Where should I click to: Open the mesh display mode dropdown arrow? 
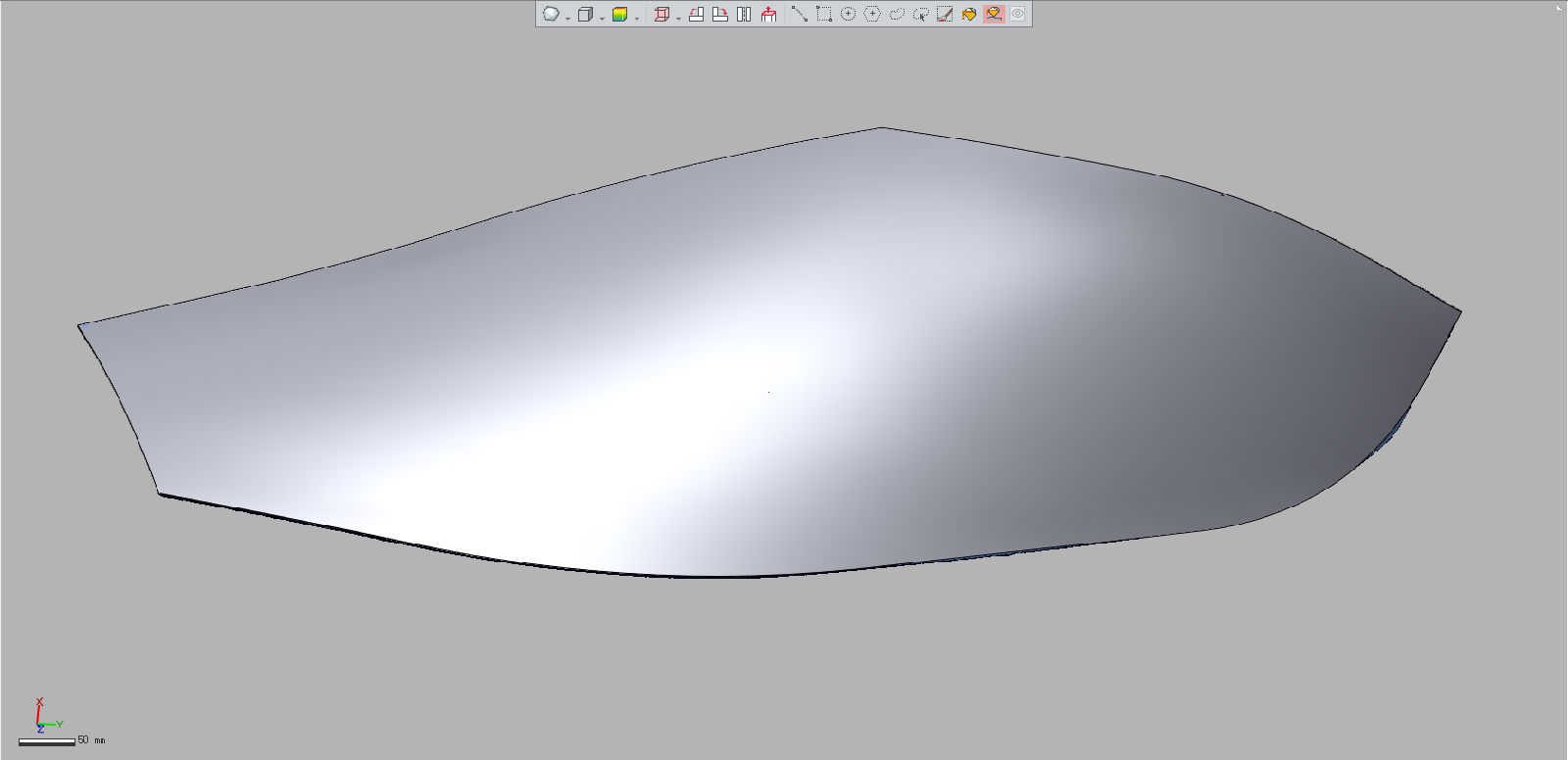point(567,18)
